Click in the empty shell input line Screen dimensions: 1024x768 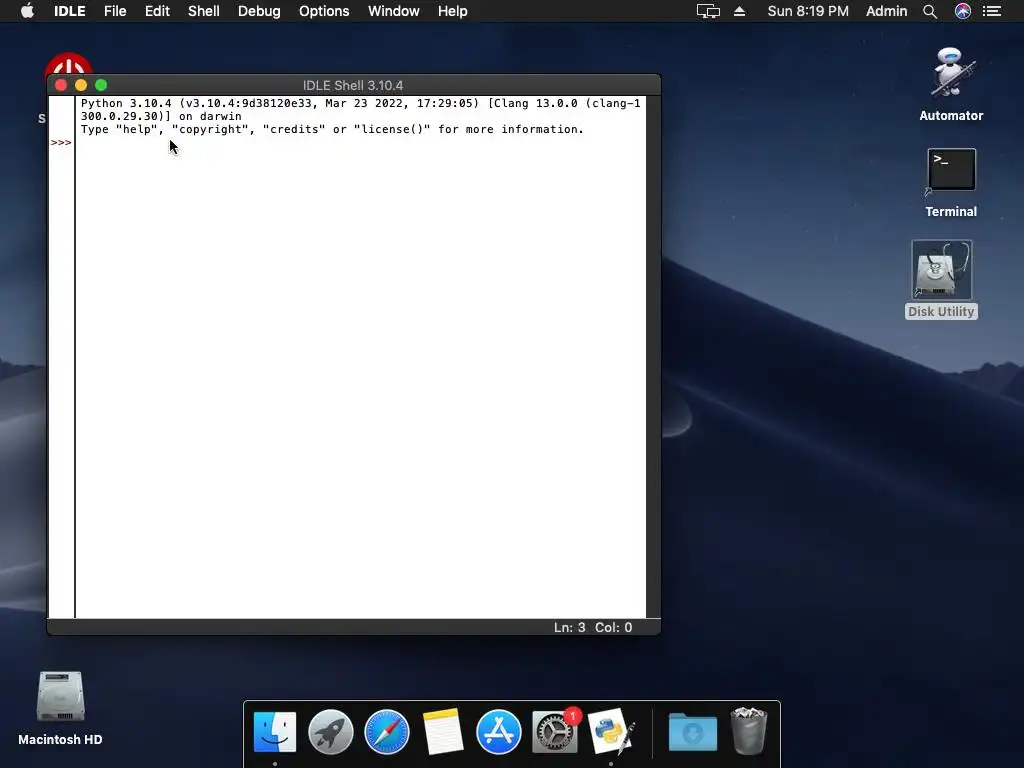coord(360,142)
